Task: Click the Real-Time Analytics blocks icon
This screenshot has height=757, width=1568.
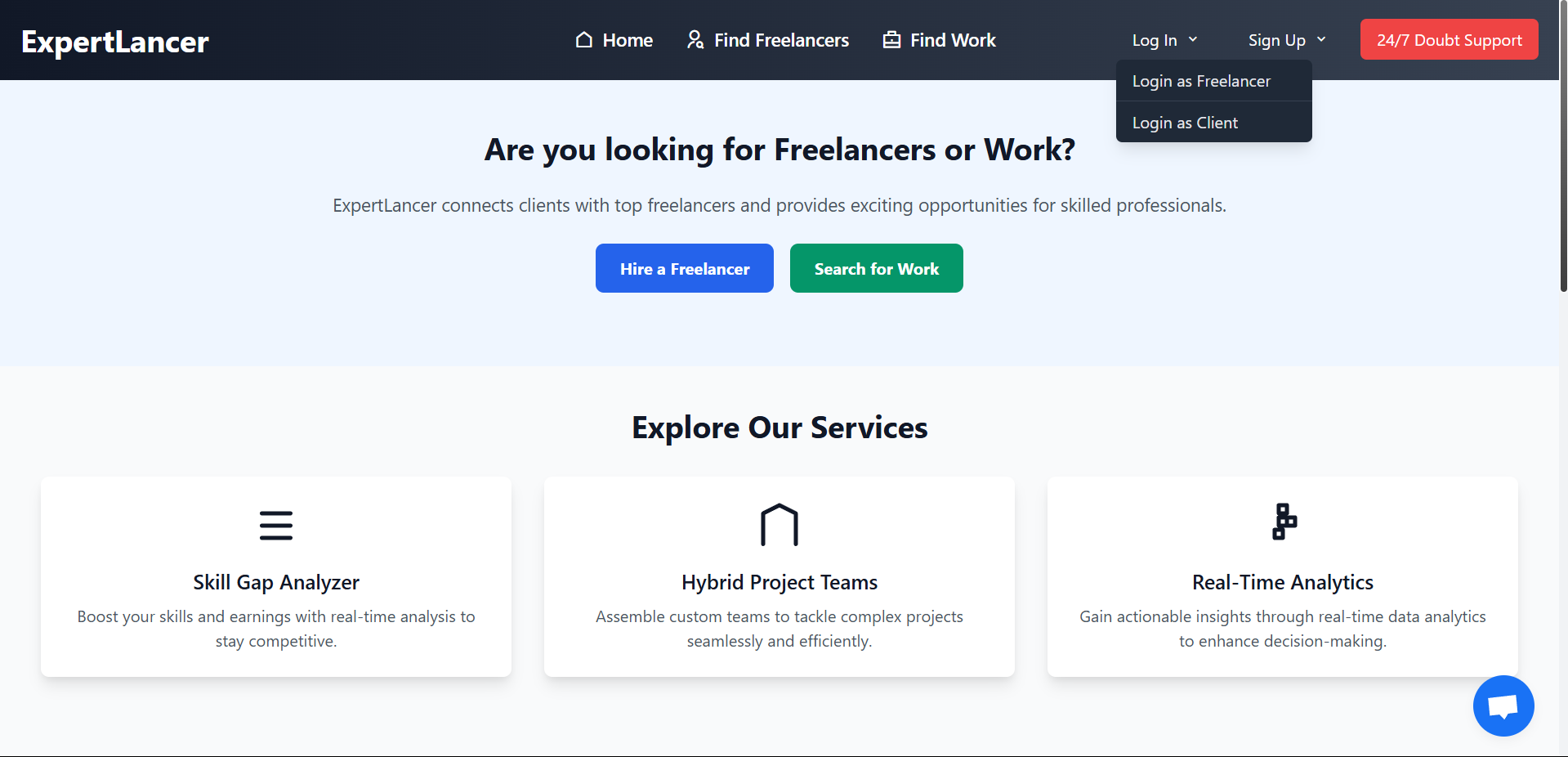Action: pyautogui.click(x=1284, y=522)
